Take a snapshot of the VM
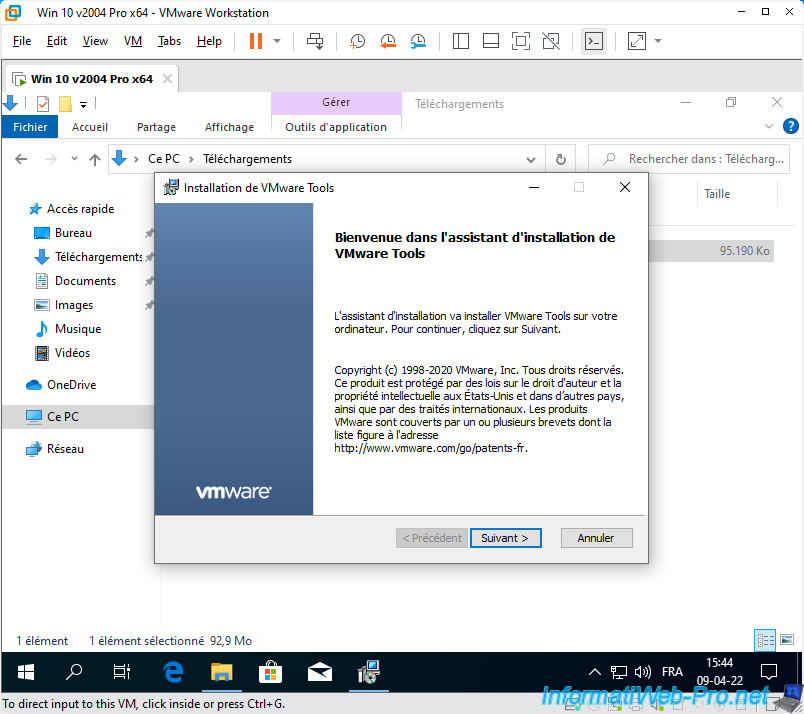 (357, 41)
